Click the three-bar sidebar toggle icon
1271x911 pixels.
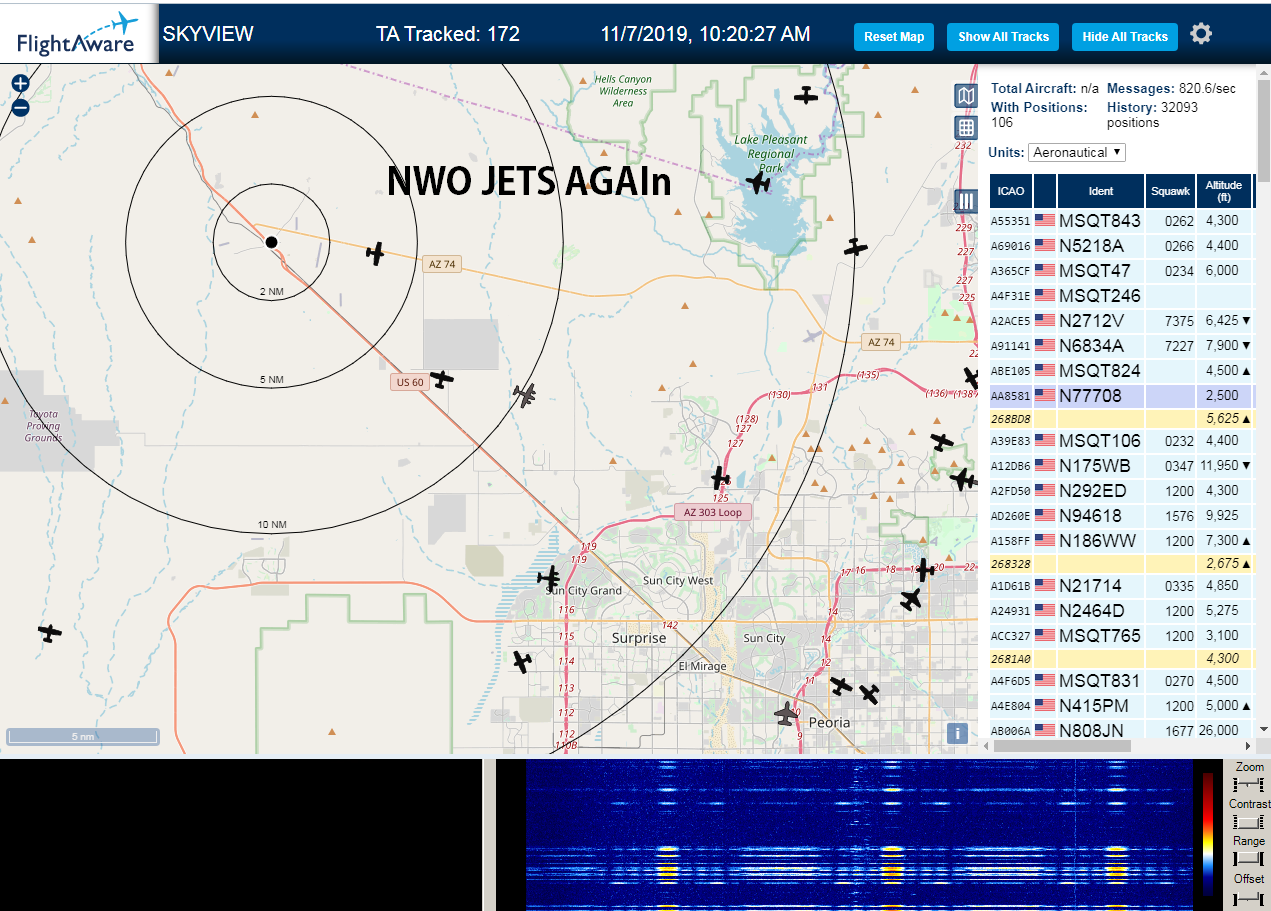[966, 200]
